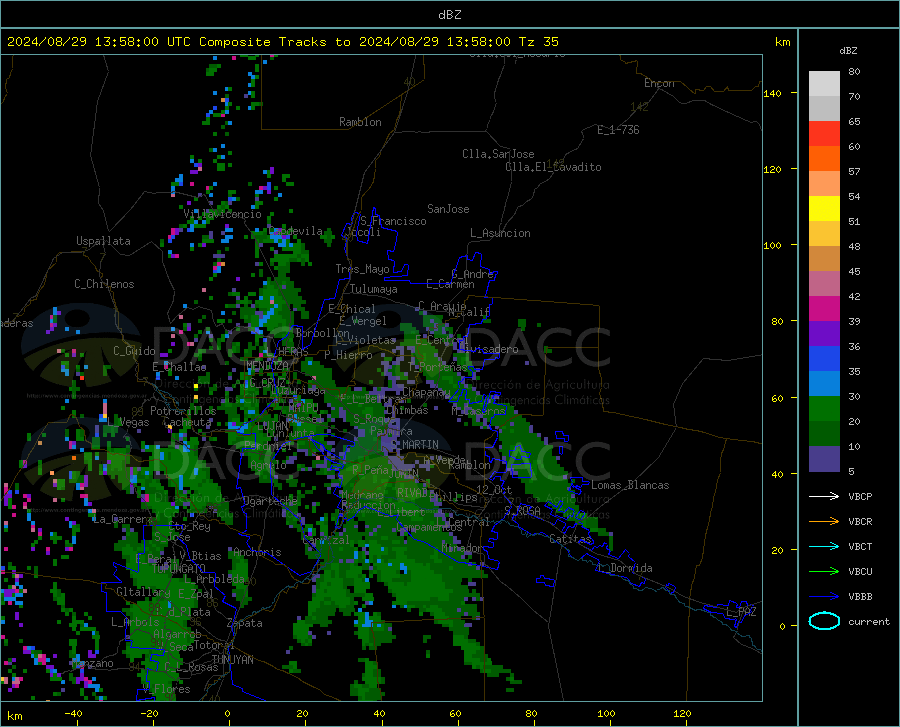
Task: Click the S_MARTIN map label
Action: coord(415,445)
